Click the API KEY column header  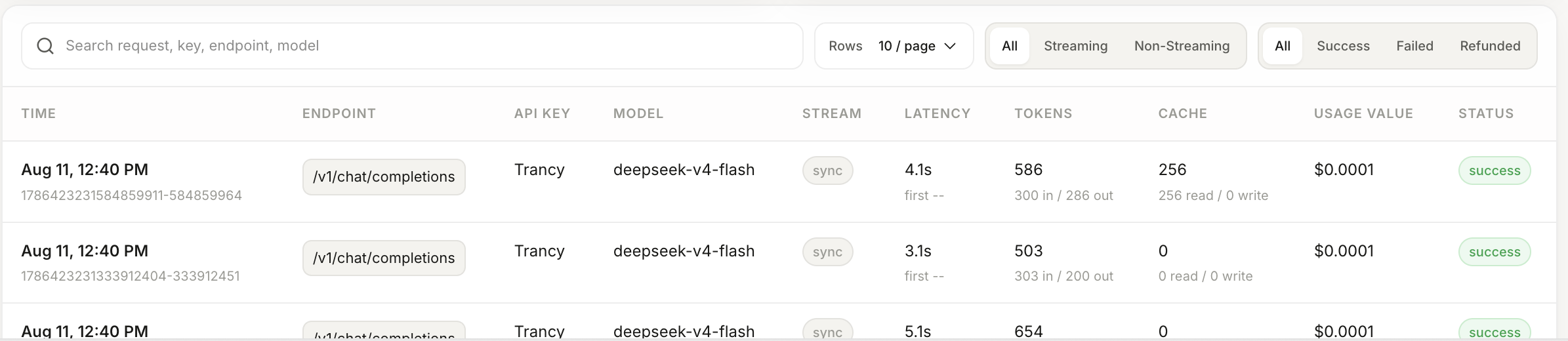coord(542,113)
